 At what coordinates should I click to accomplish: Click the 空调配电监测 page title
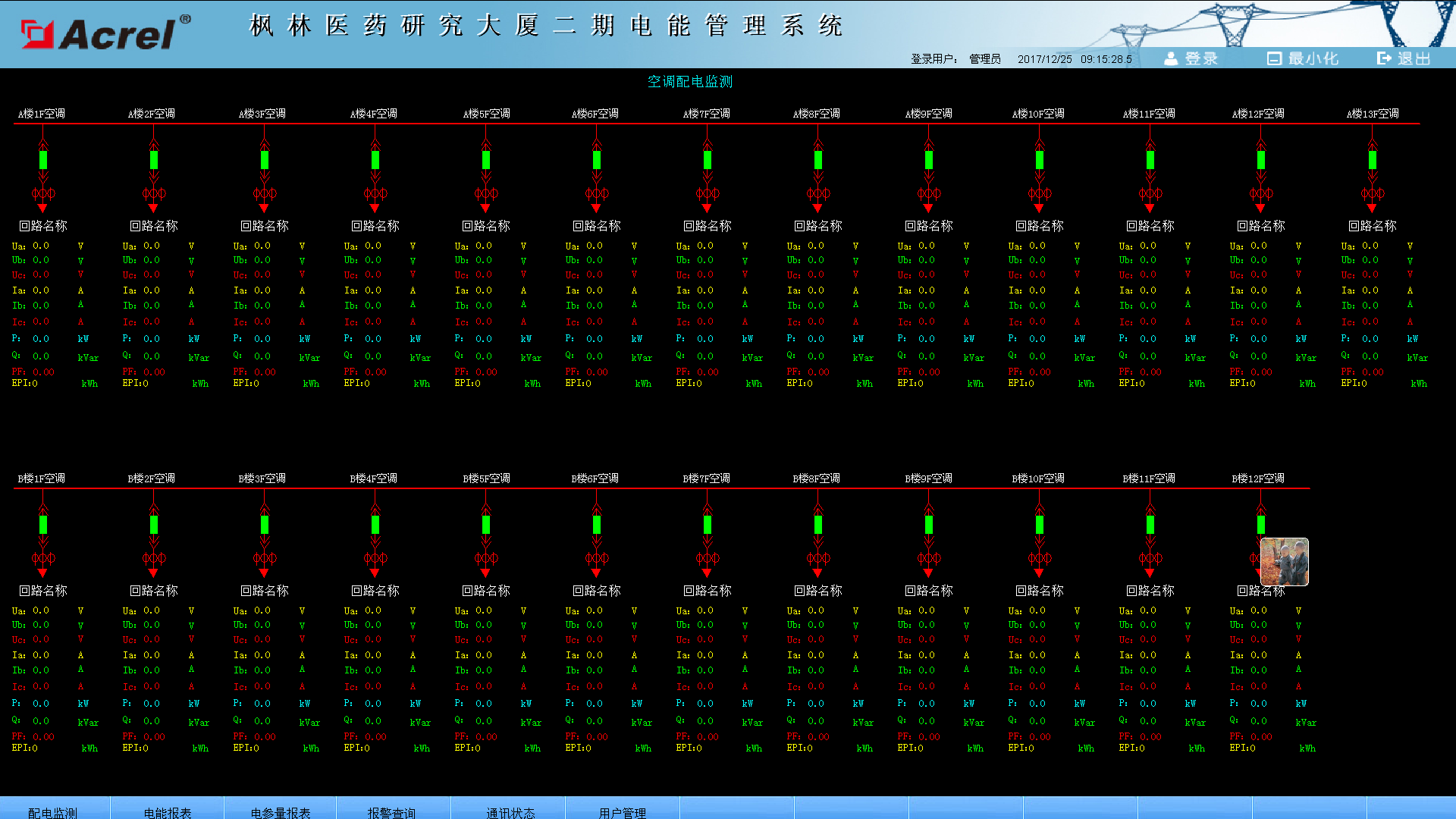(689, 82)
